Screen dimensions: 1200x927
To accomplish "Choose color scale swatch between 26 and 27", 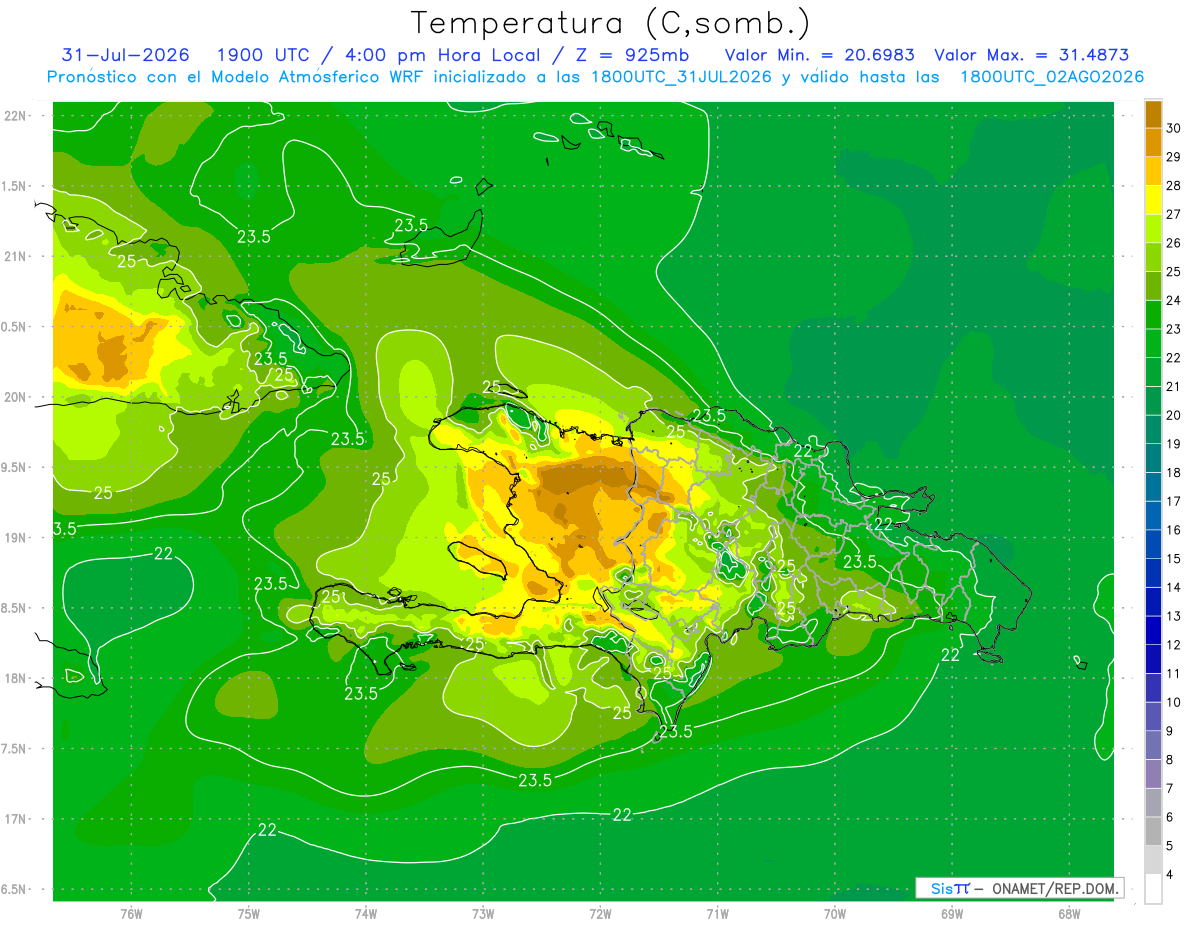I will point(1153,228).
